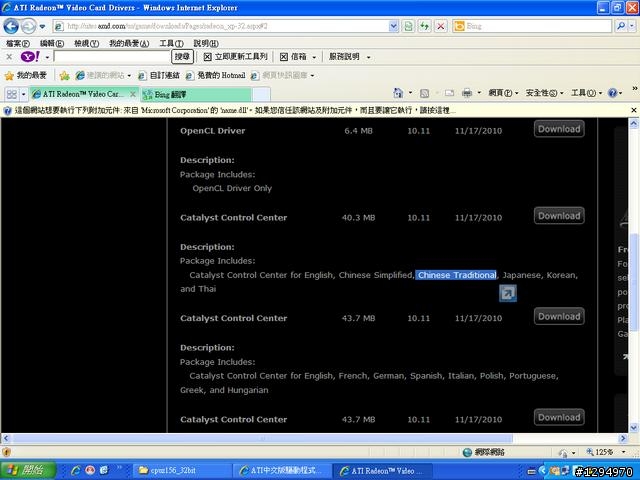Click the 我的最愛 favorites star button
Viewport: 640px width, 480px height.
pyautogui.click(x=26, y=75)
